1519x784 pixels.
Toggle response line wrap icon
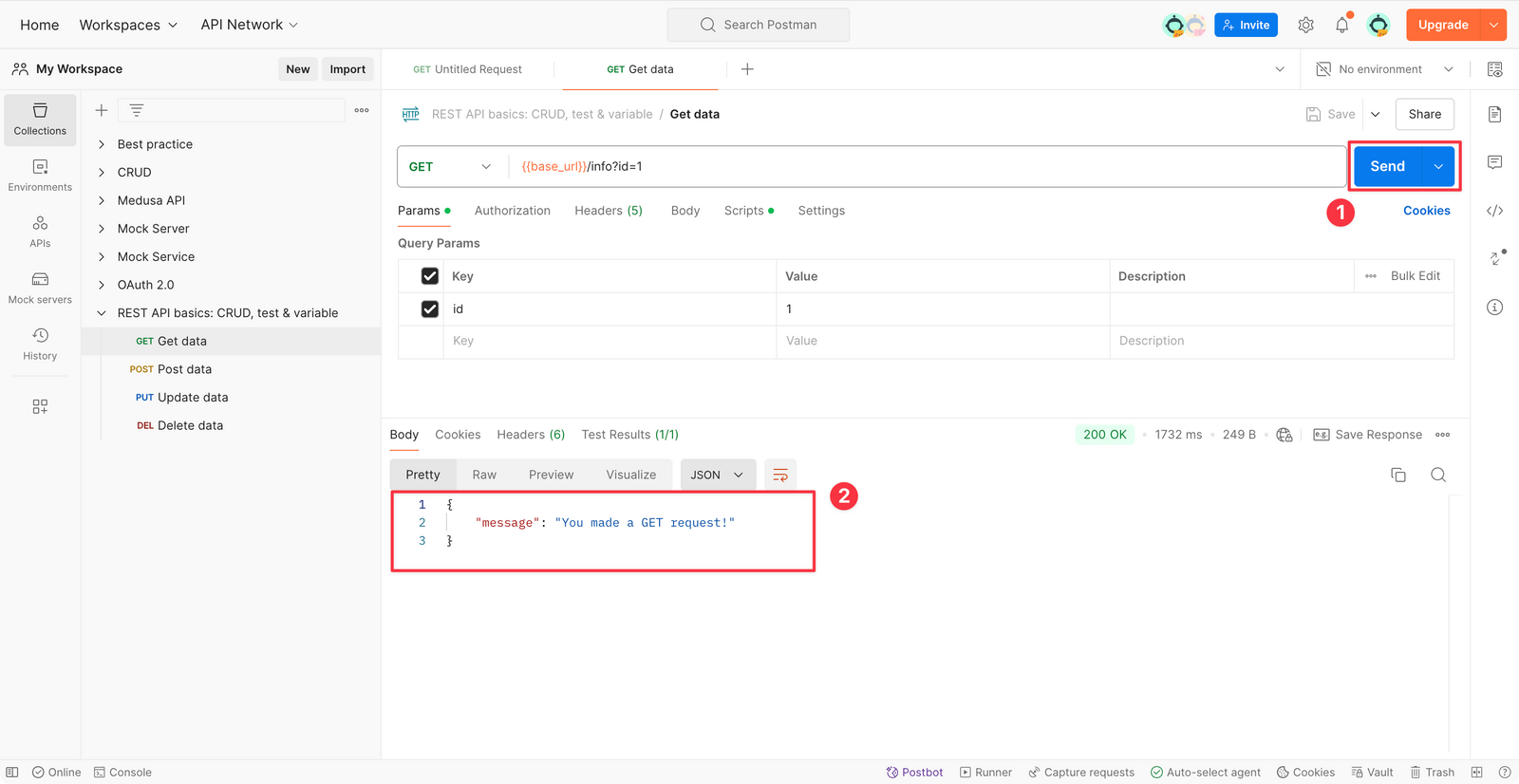click(x=780, y=475)
